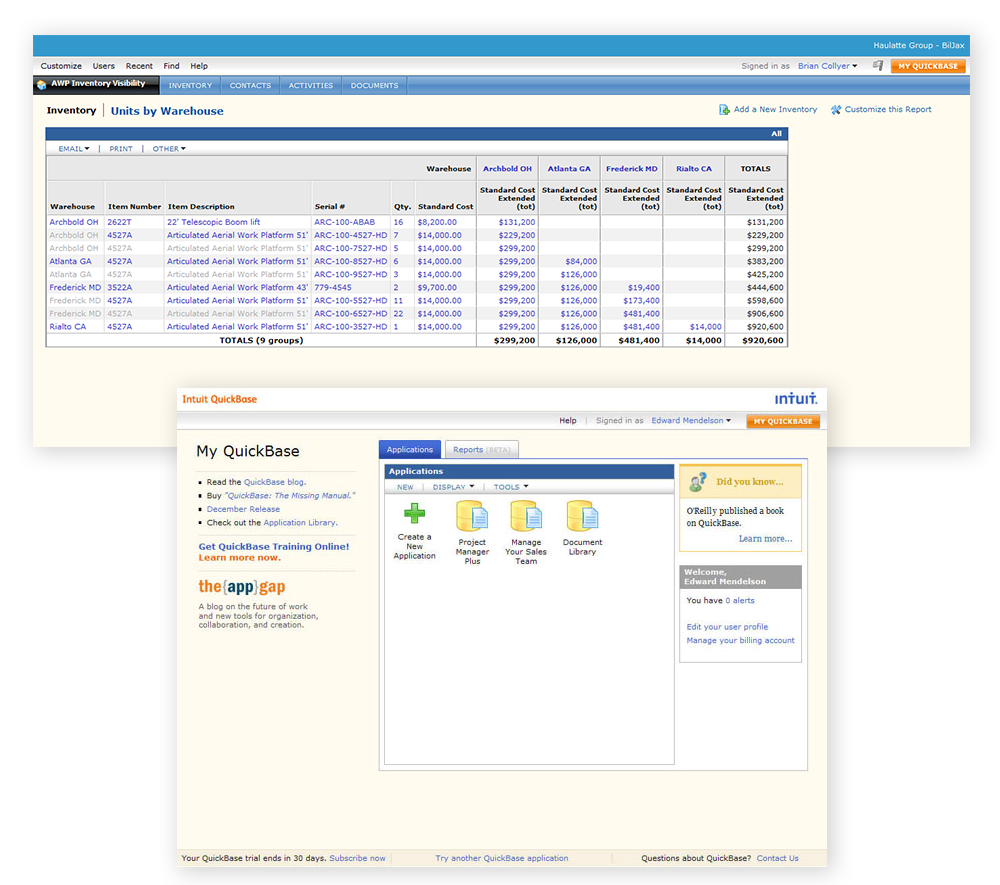Click the 0 alerts link

[x=740, y=601]
